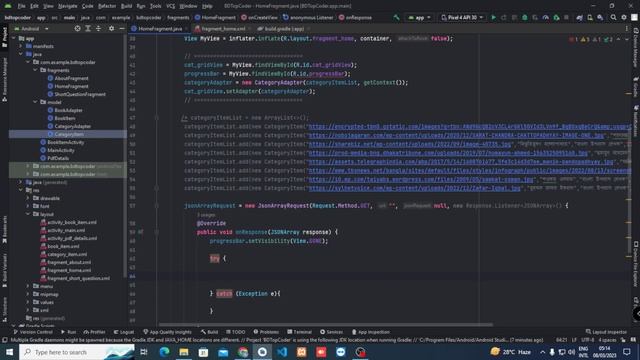Collapse the model package node
Image resolution: width=640 pixels, height=360 pixels.
[x=36, y=102]
